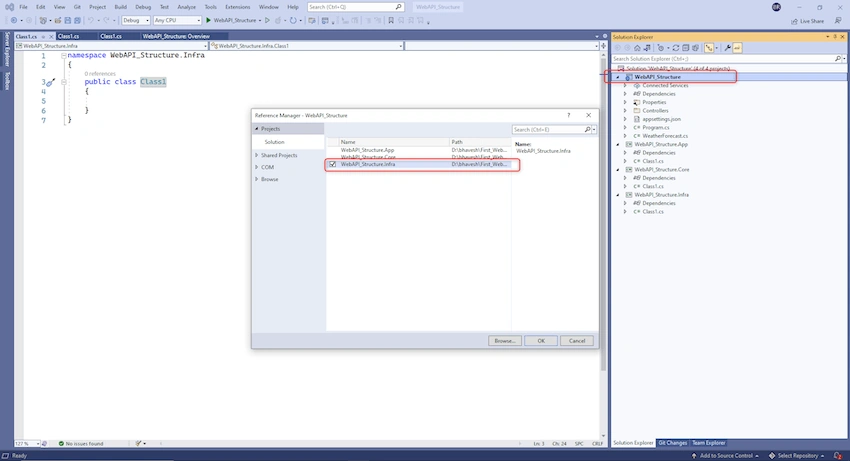Open the WebAPI_Structure.Infra.Class1 type navigation dropdown
Screen dimensions: 850x461
click(306, 46)
